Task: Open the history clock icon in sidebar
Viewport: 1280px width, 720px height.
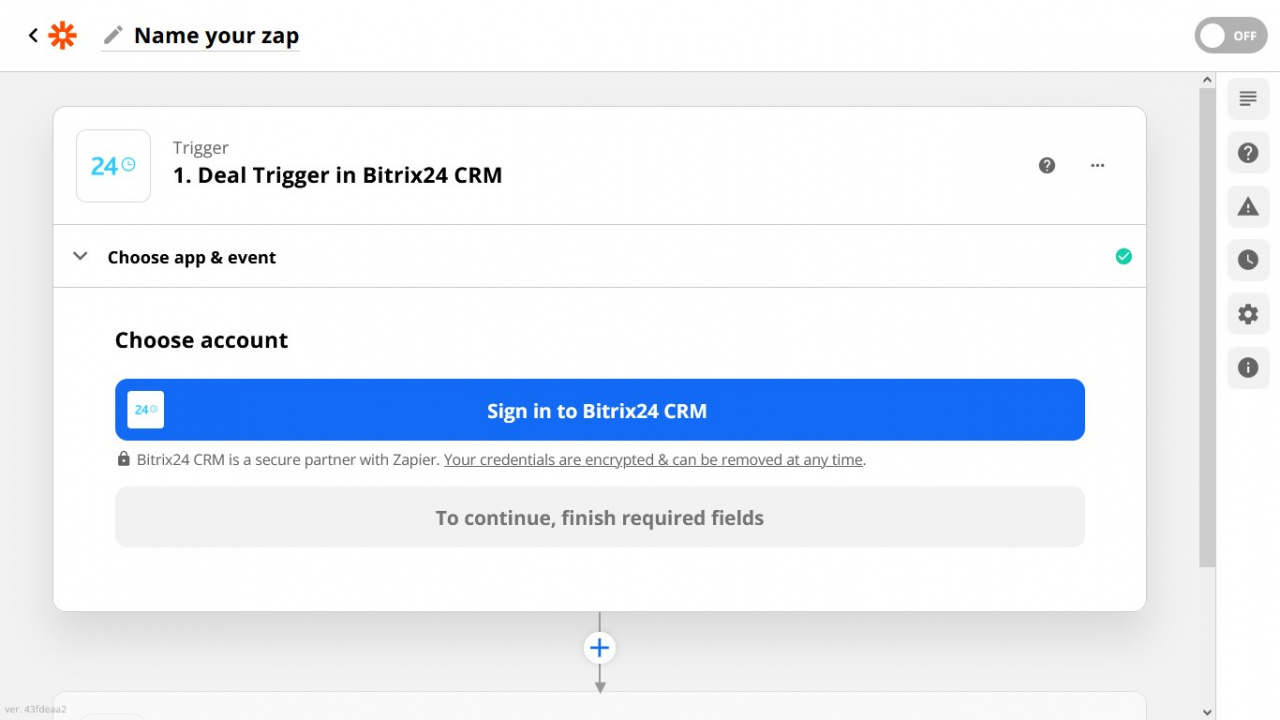Action: 1248,260
